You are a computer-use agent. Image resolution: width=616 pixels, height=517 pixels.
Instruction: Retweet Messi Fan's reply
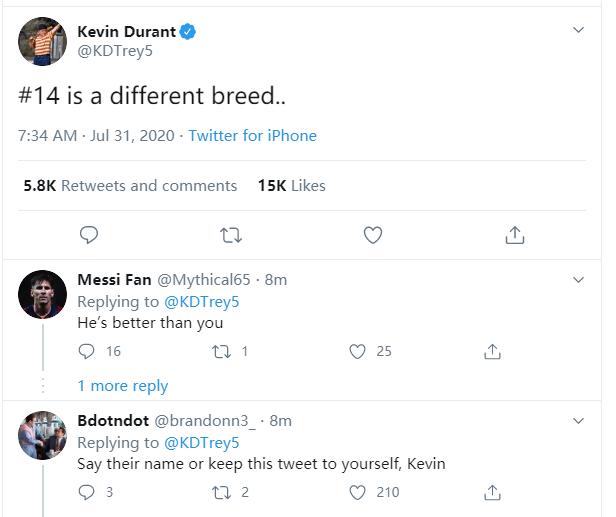tap(222, 351)
